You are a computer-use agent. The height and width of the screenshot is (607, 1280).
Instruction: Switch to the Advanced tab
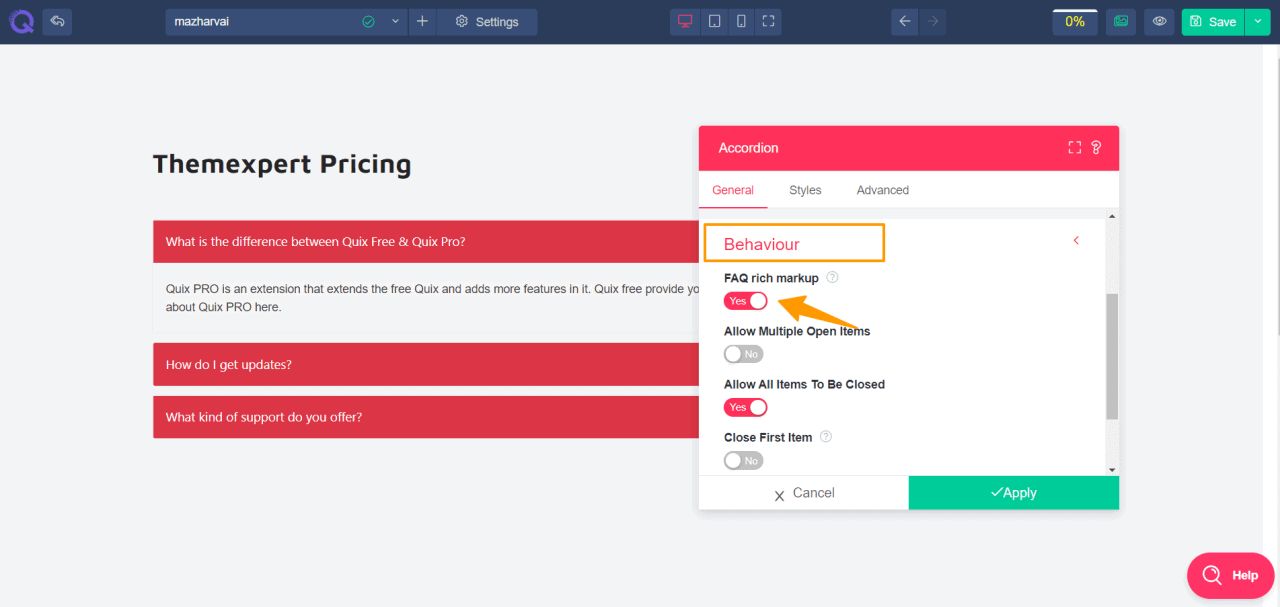click(x=883, y=190)
